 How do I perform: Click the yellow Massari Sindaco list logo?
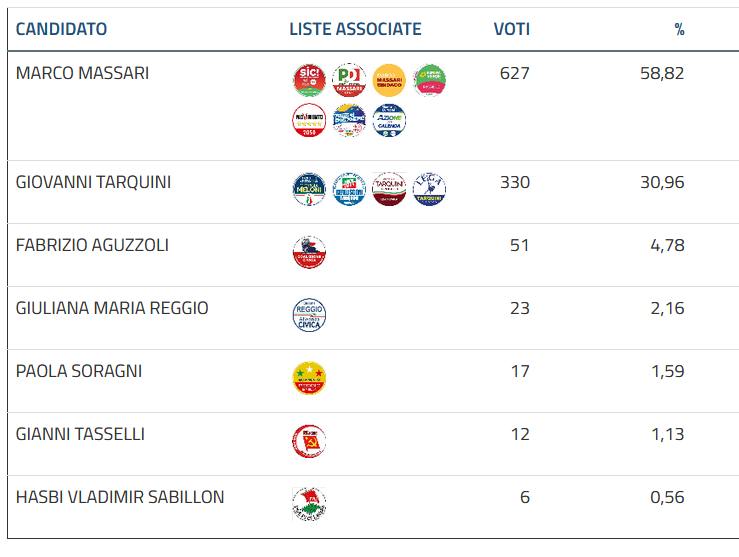(388, 80)
